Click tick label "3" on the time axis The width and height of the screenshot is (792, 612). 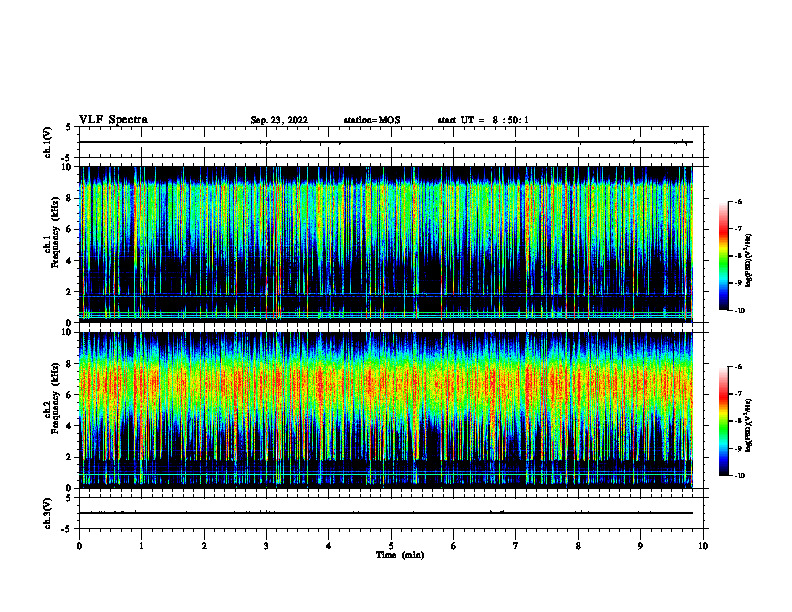[x=266, y=546]
